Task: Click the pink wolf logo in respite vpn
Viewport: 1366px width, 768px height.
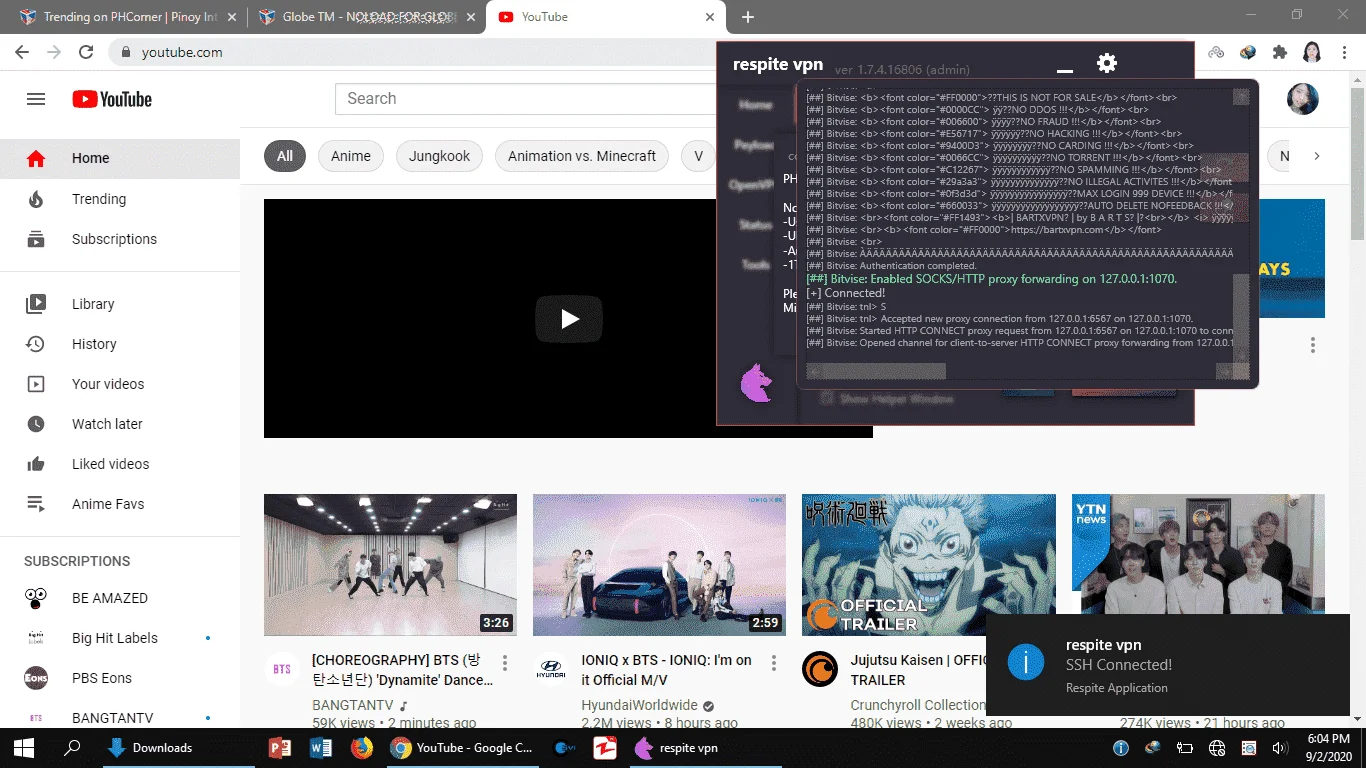Action: point(757,382)
